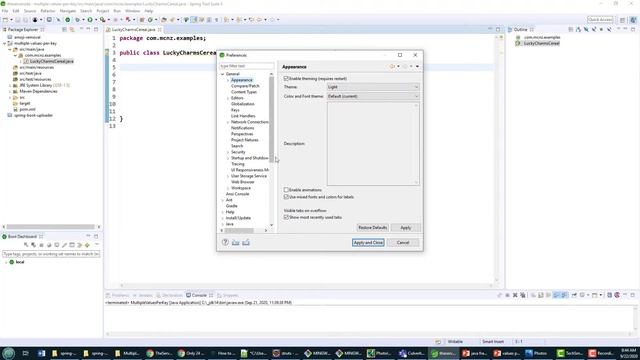
Task: Open the Refactor menu
Action: point(48,11)
